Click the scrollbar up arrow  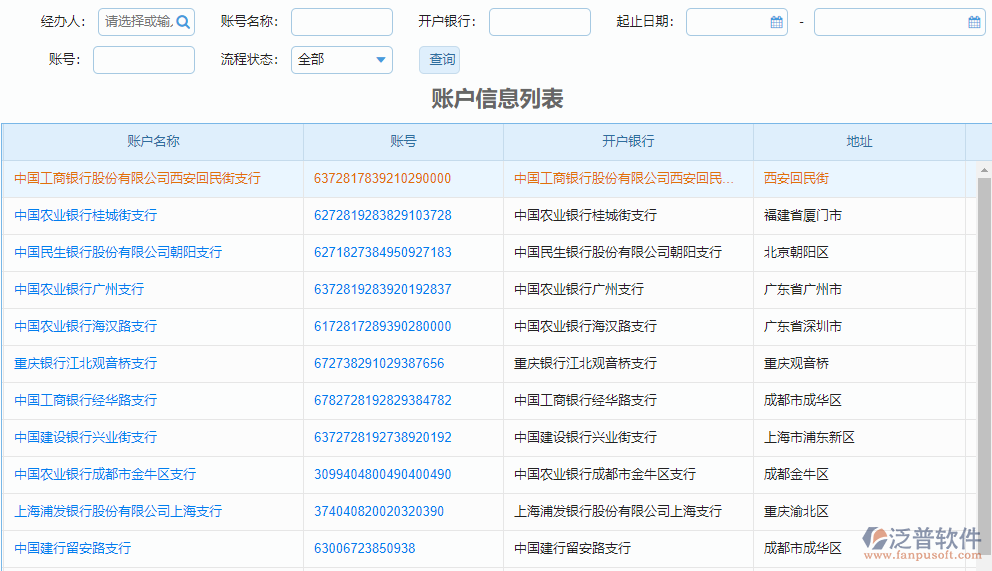tap(984, 169)
